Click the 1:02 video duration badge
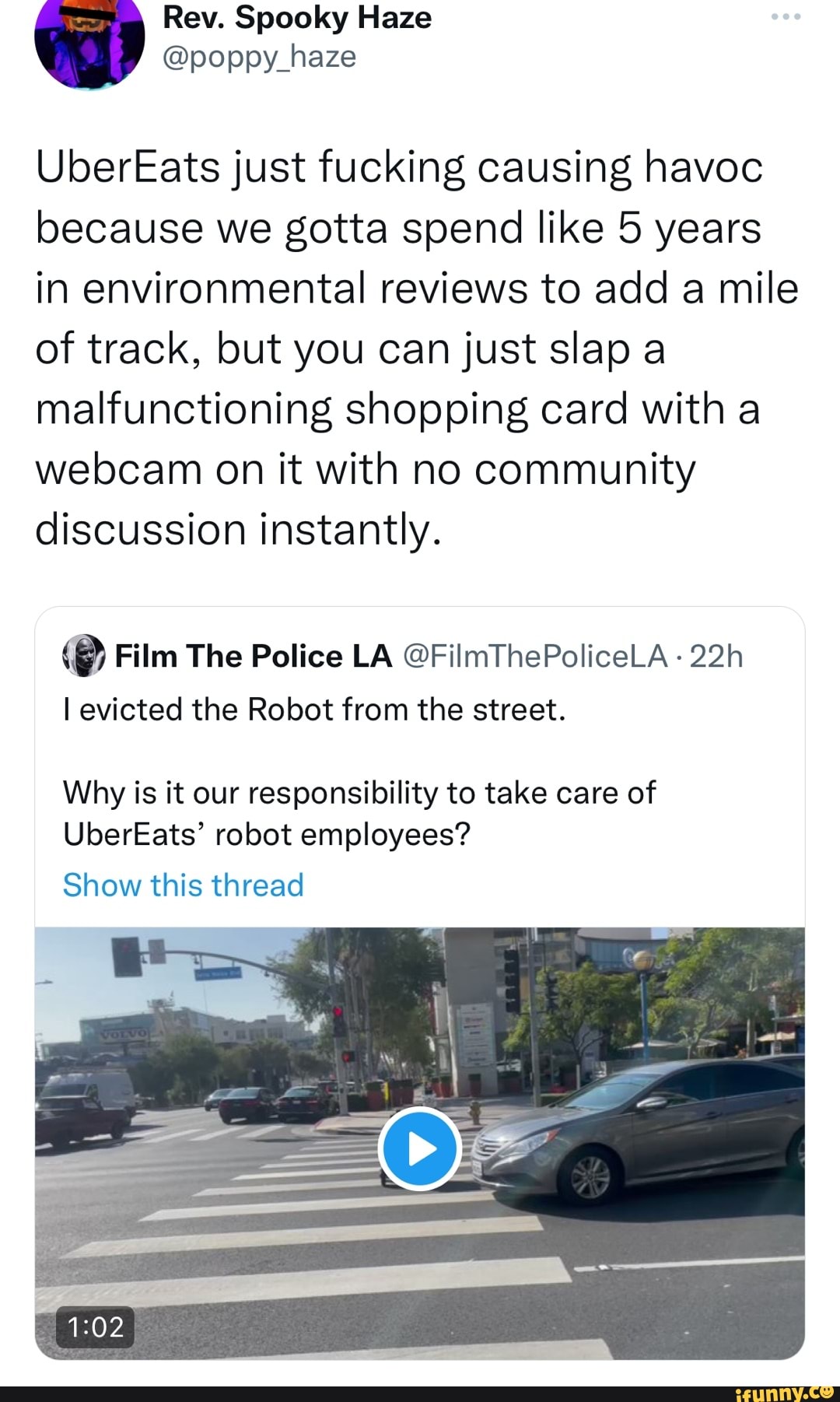Viewport: 840px width, 1402px height. pyautogui.click(x=95, y=1327)
